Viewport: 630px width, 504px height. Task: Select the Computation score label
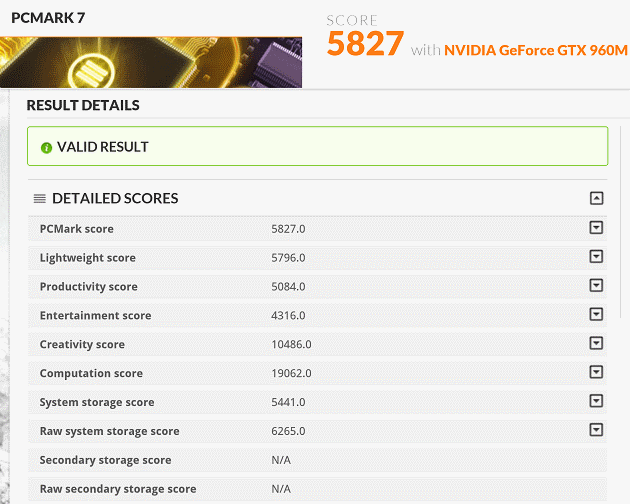[91, 373]
